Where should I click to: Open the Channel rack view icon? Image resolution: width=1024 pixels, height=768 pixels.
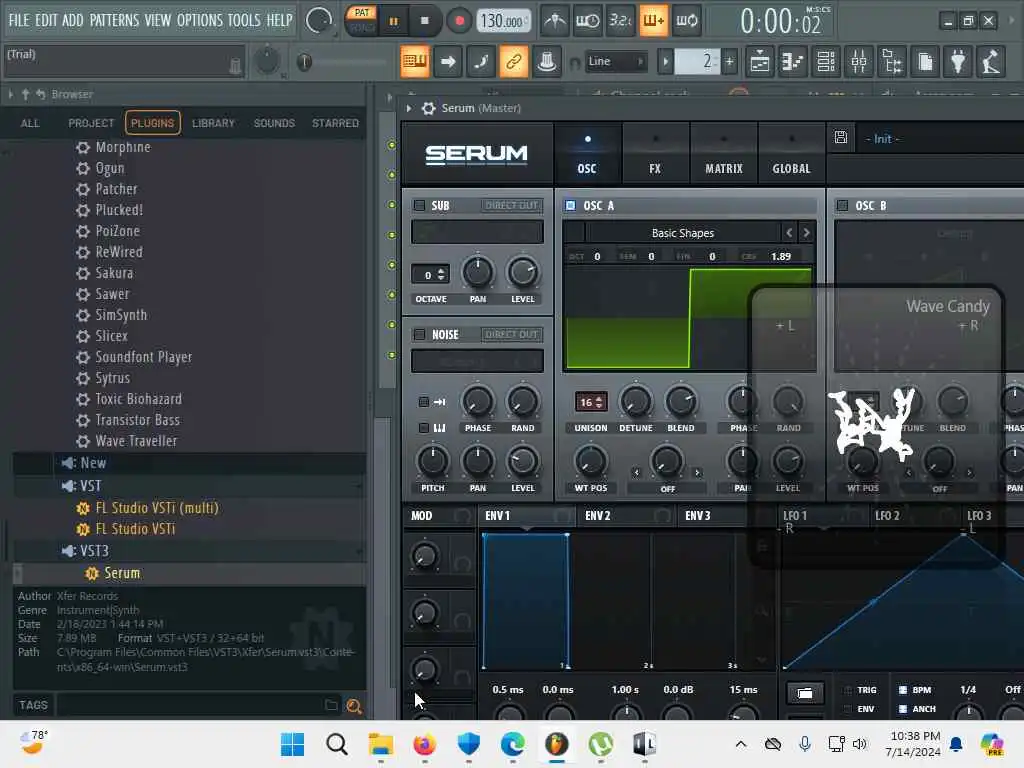(x=826, y=62)
